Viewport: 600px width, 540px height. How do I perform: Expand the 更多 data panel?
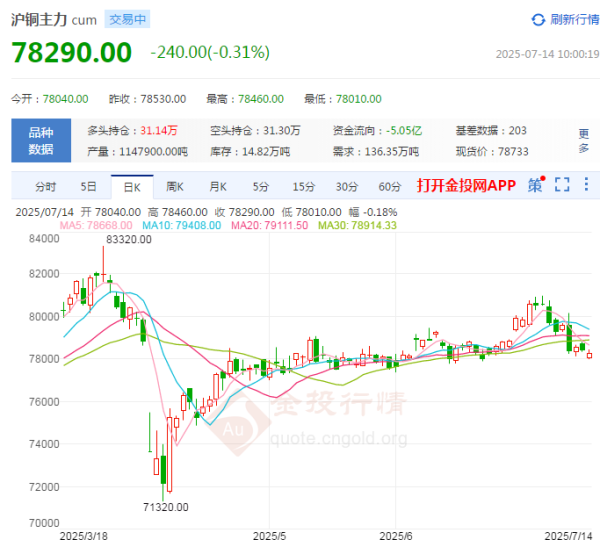tap(583, 140)
